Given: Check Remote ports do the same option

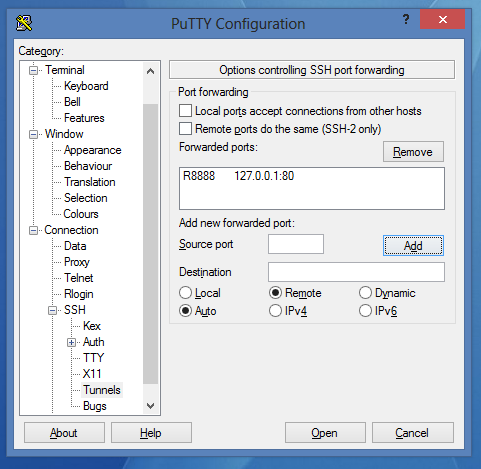Looking at the screenshot, I should (x=185, y=129).
